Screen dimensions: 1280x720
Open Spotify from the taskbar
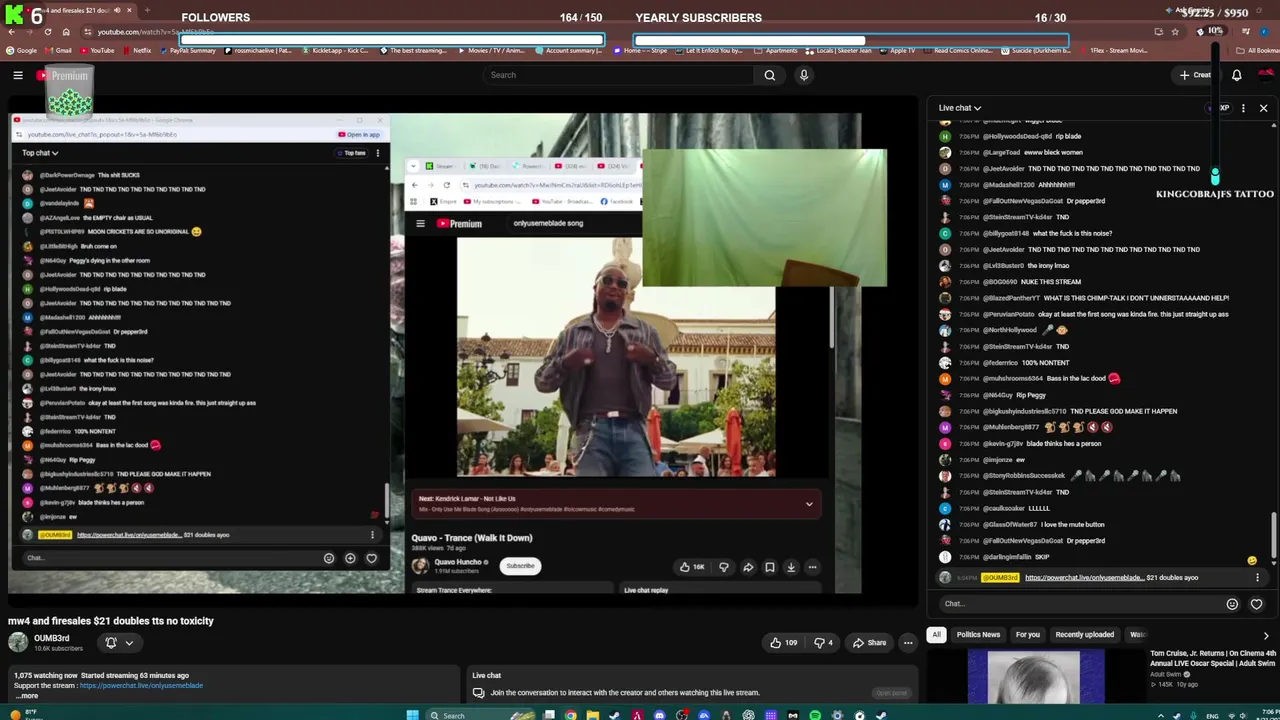[815, 715]
